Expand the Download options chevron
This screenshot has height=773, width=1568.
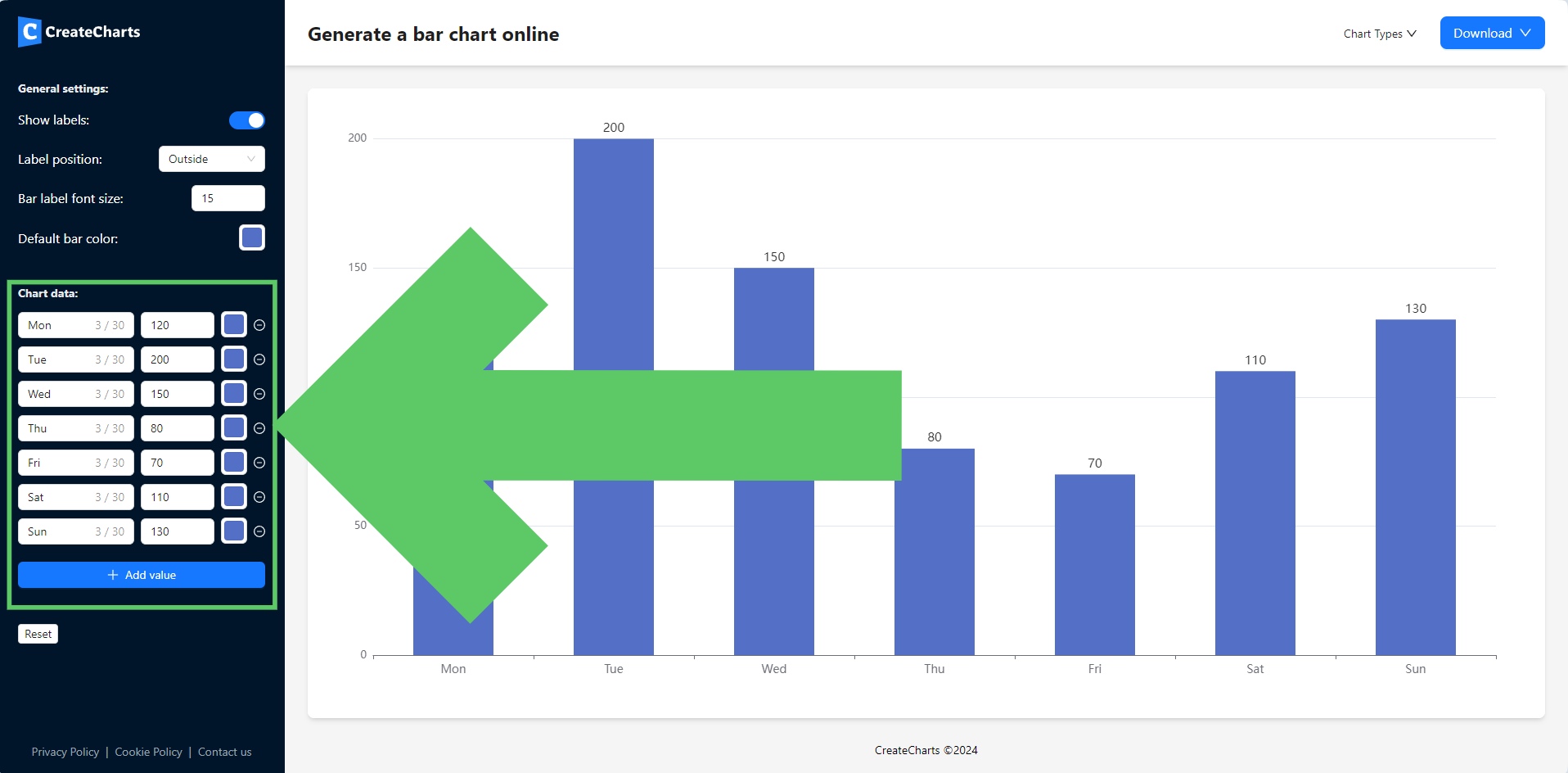tap(1525, 33)
